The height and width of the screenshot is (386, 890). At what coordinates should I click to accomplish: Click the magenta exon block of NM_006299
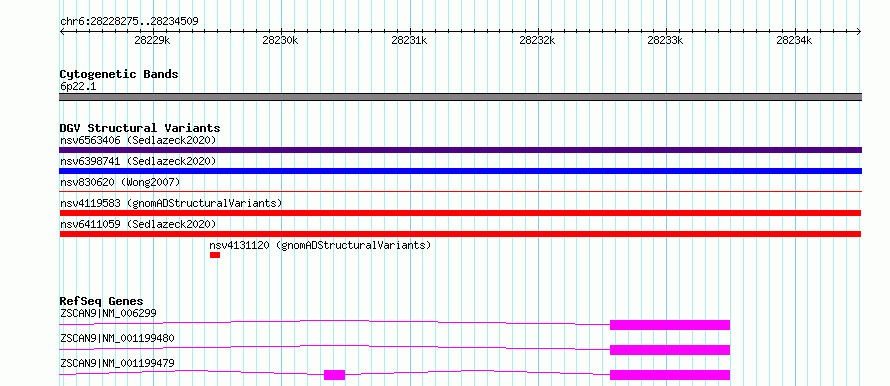click(x=670, y=325)
